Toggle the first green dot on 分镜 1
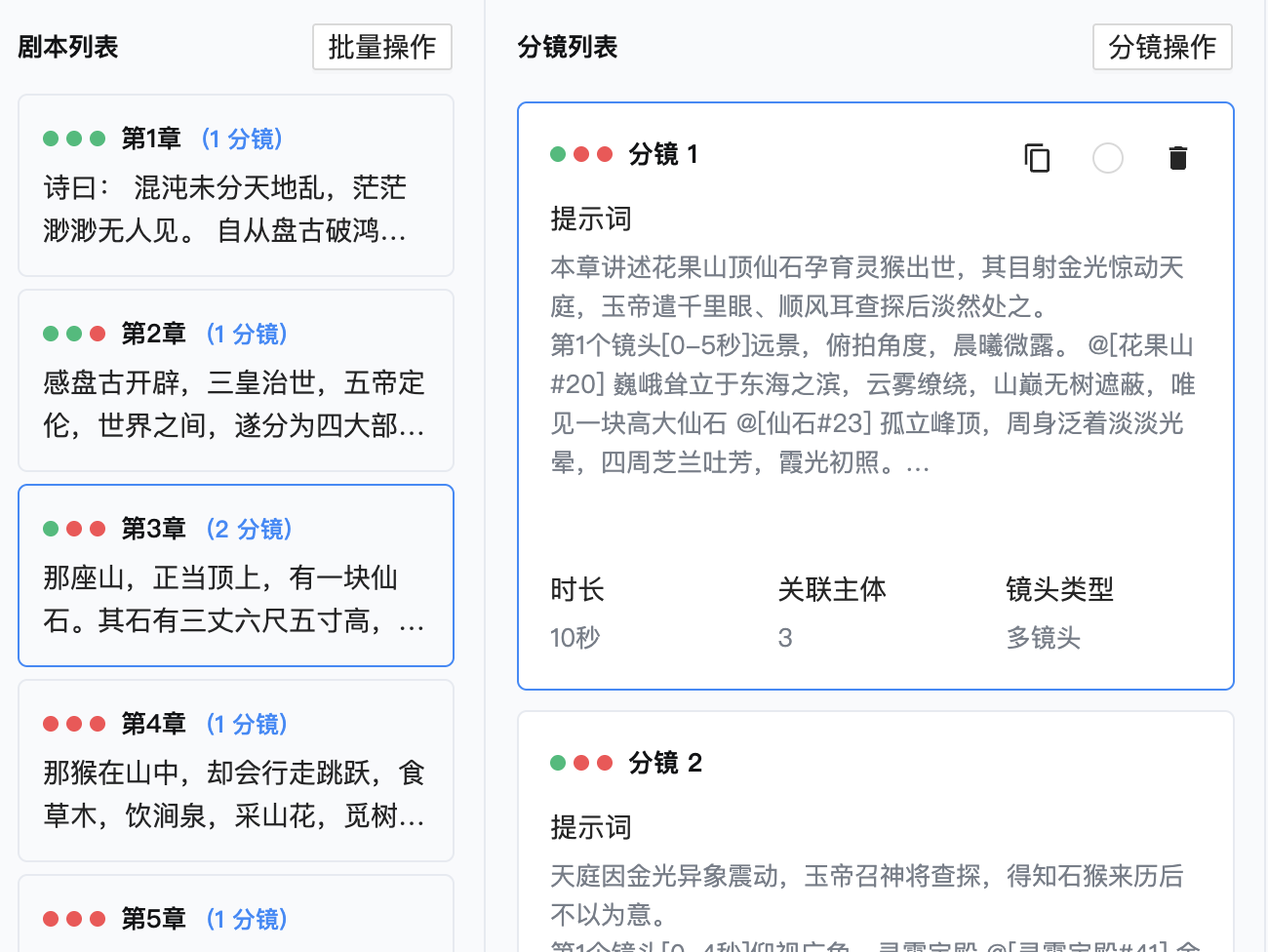Viewport: 1268px width, 952px height. [x=556, y=154]
